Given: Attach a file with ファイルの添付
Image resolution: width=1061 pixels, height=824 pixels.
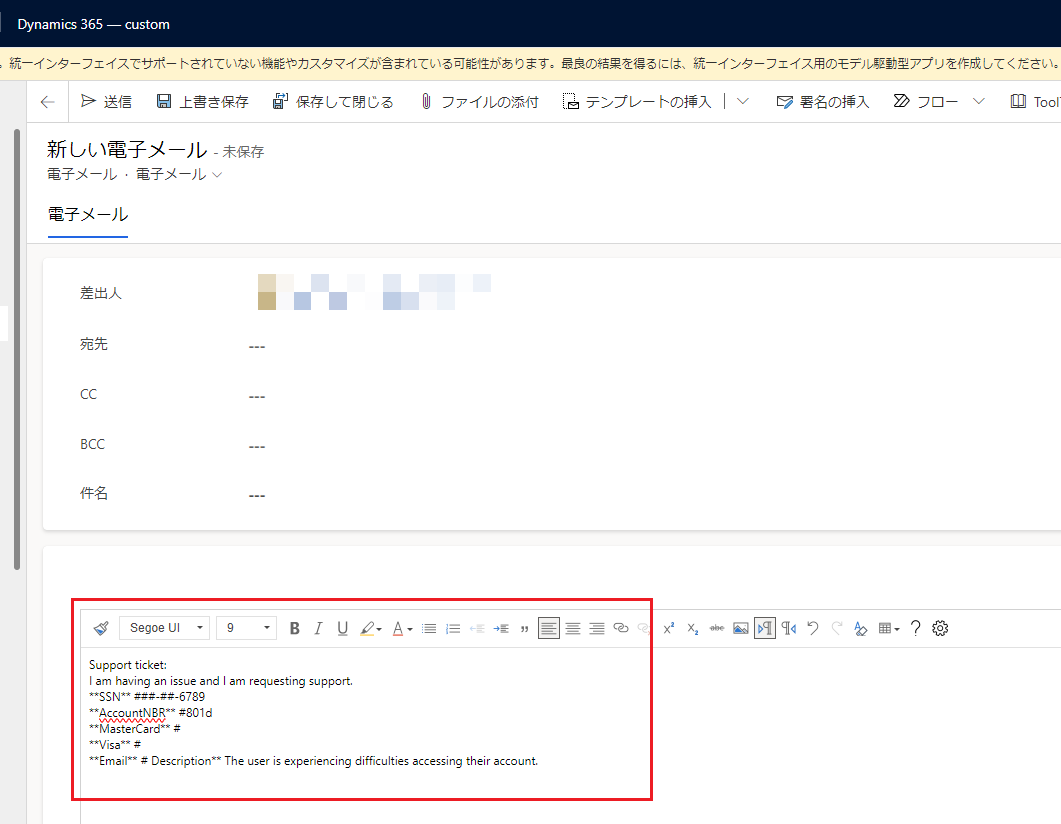Looking at the screenshot, I should point(479,101).
